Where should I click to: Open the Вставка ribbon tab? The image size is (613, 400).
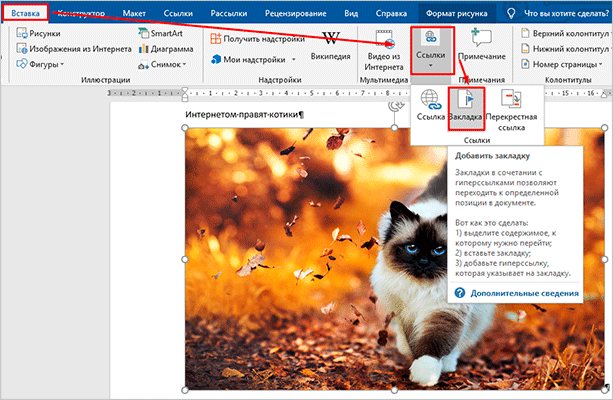point(25,13)
